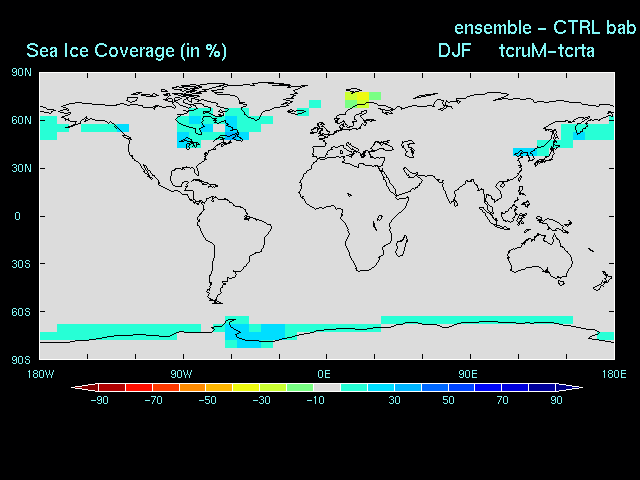This screenshot has height=480, width=640.
Task: Click the 'Sea Ice Coverage (in %)' title
Action: [x=126, y=51]
